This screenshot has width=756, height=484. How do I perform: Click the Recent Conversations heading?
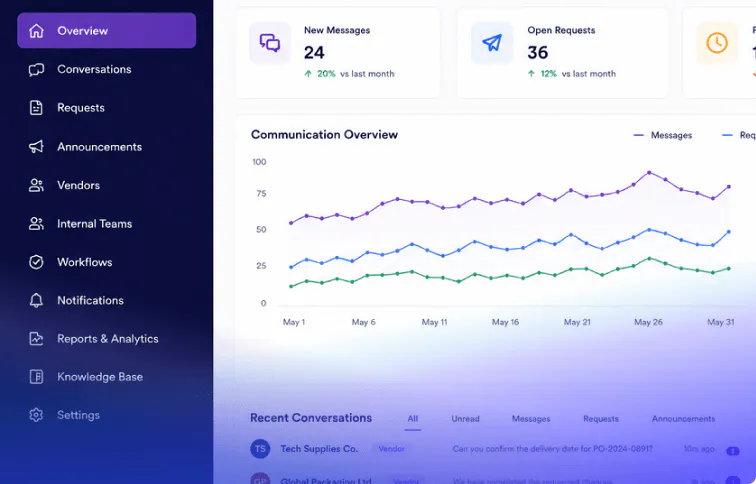click(311, 418)
